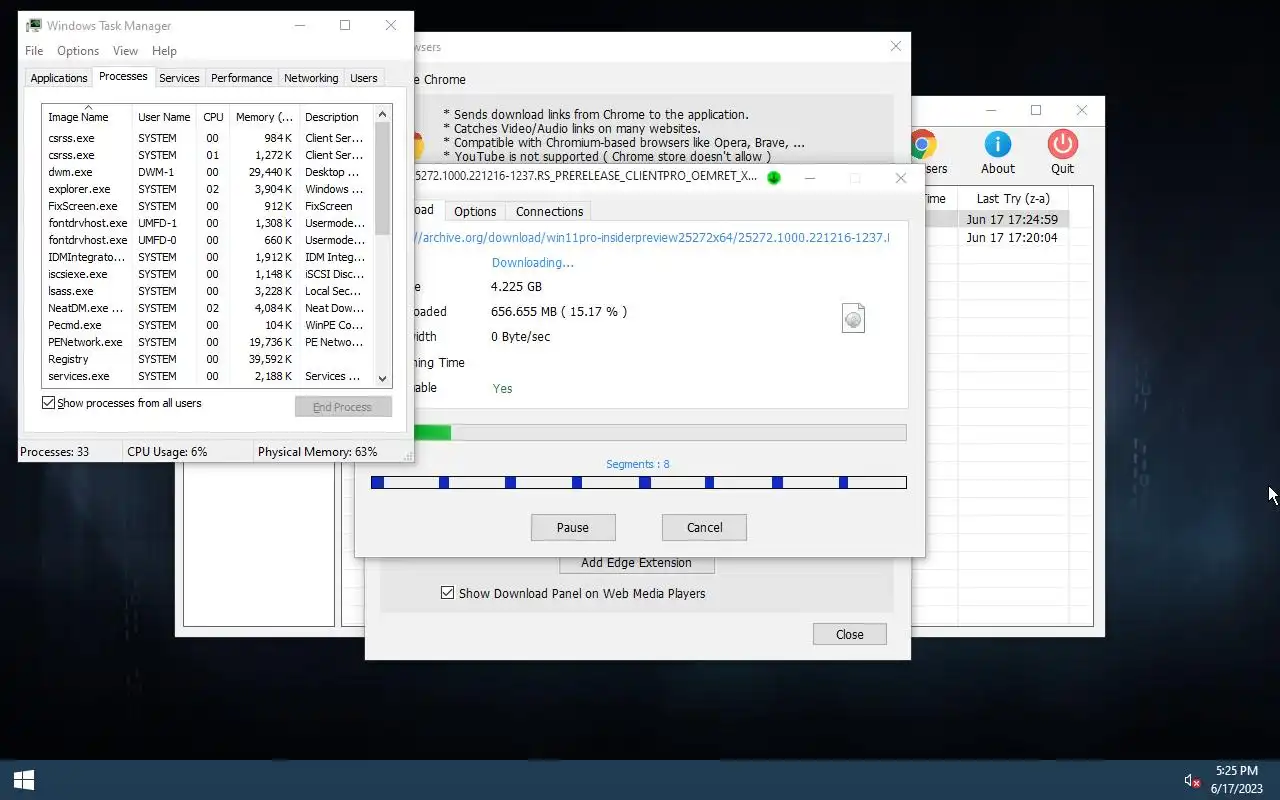Select the Registry process row
Screen dimensions: 1280x800
[209, 359]
